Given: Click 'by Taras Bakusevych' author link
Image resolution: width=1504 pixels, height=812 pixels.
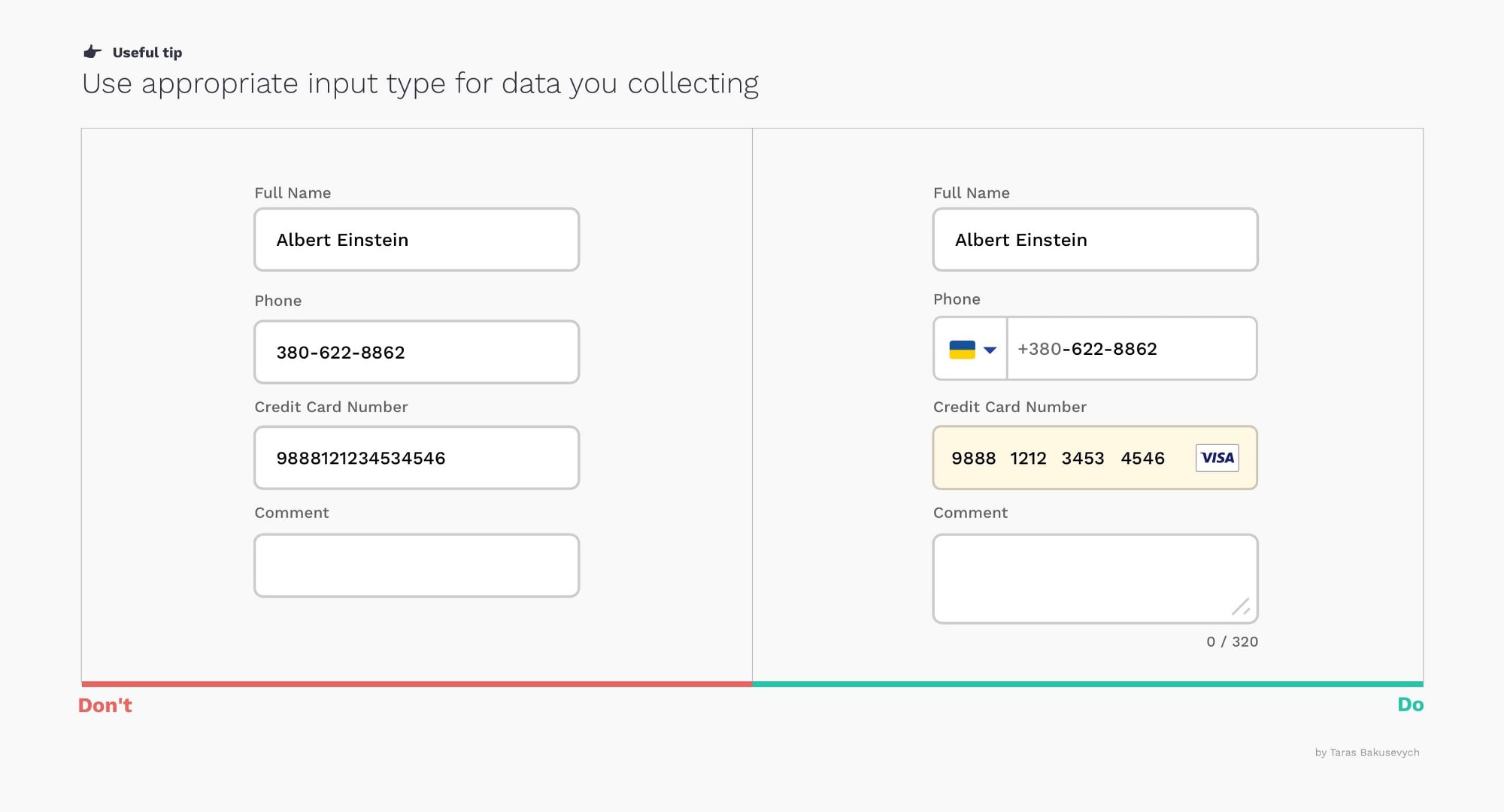Looking at the screenshot, I should point(1368,752).
